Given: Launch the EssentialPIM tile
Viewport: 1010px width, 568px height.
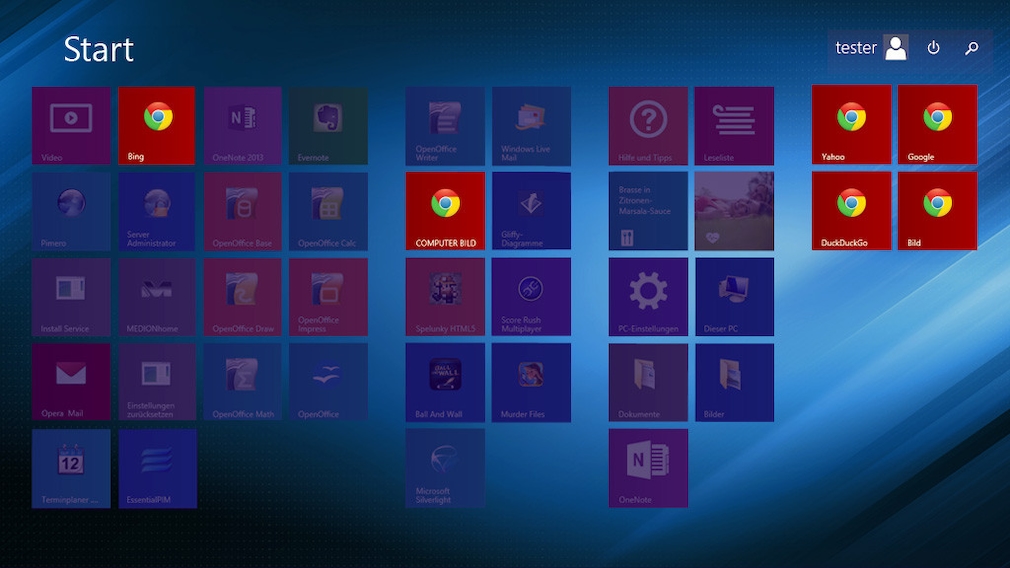Looking at the screenshot, I should point(157,468).
